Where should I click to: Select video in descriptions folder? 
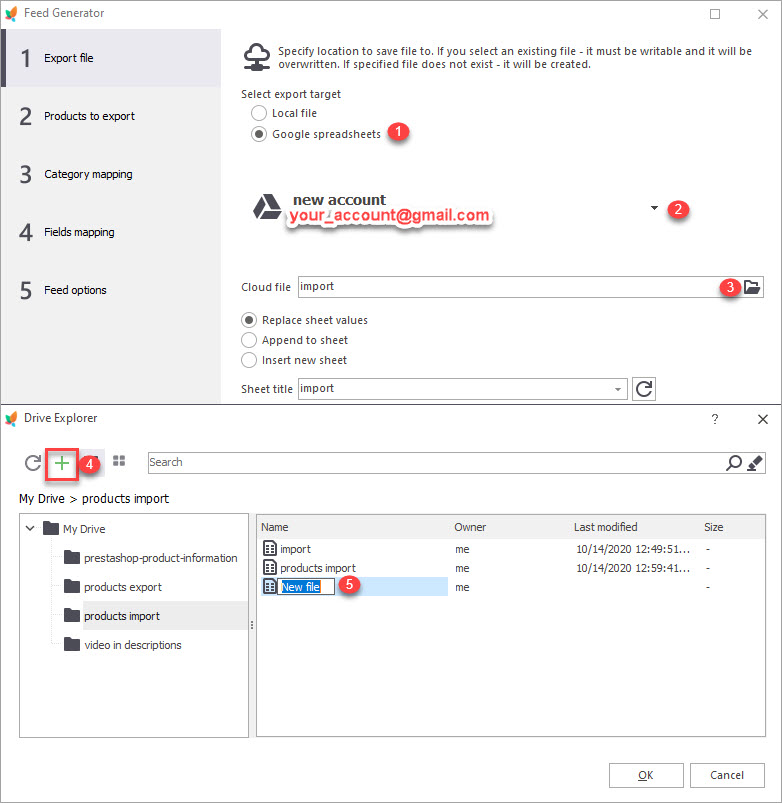pos(133,645)
